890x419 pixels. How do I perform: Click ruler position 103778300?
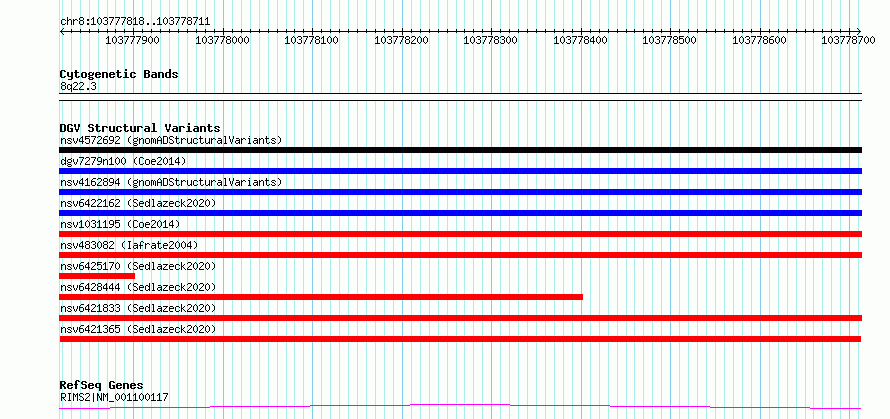[491, 40]
